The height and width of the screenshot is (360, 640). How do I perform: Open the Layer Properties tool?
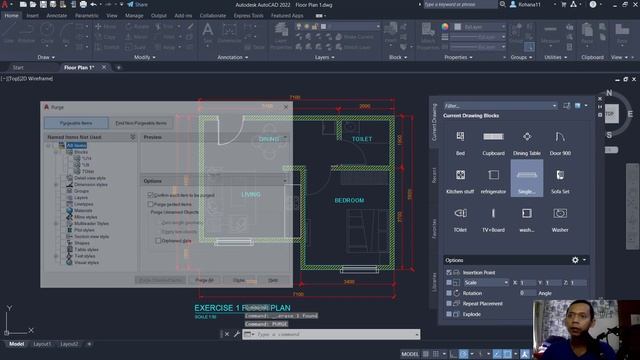point(281,36)
